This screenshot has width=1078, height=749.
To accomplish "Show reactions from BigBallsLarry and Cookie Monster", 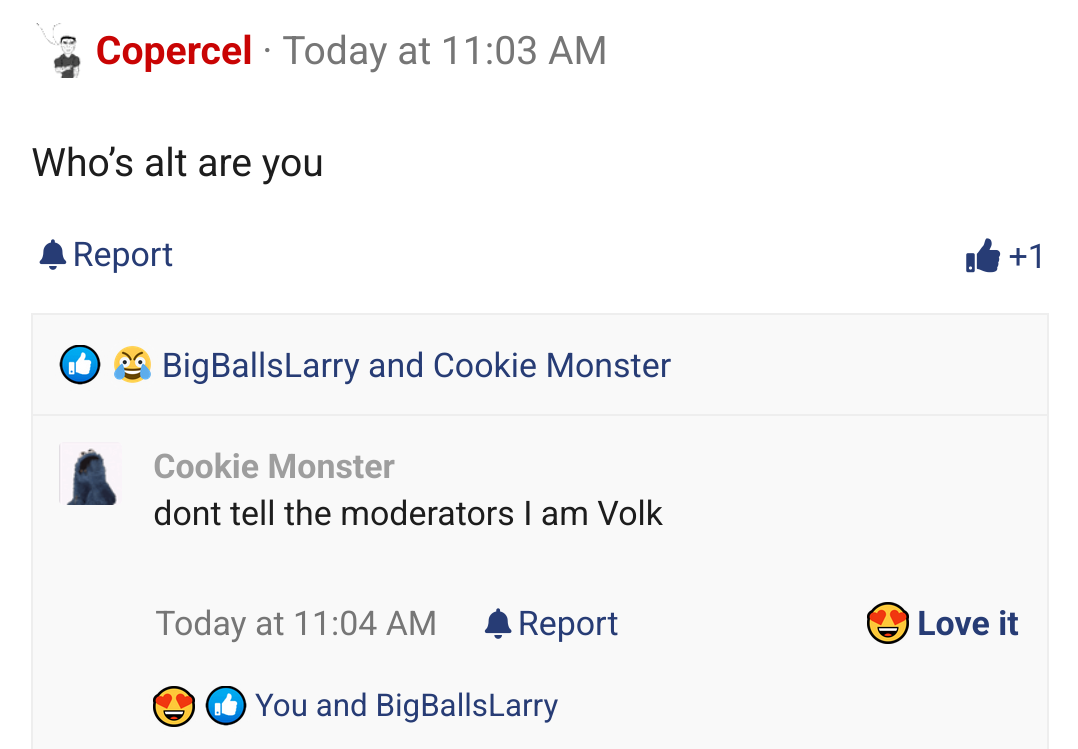I will [x=416, y=366].
